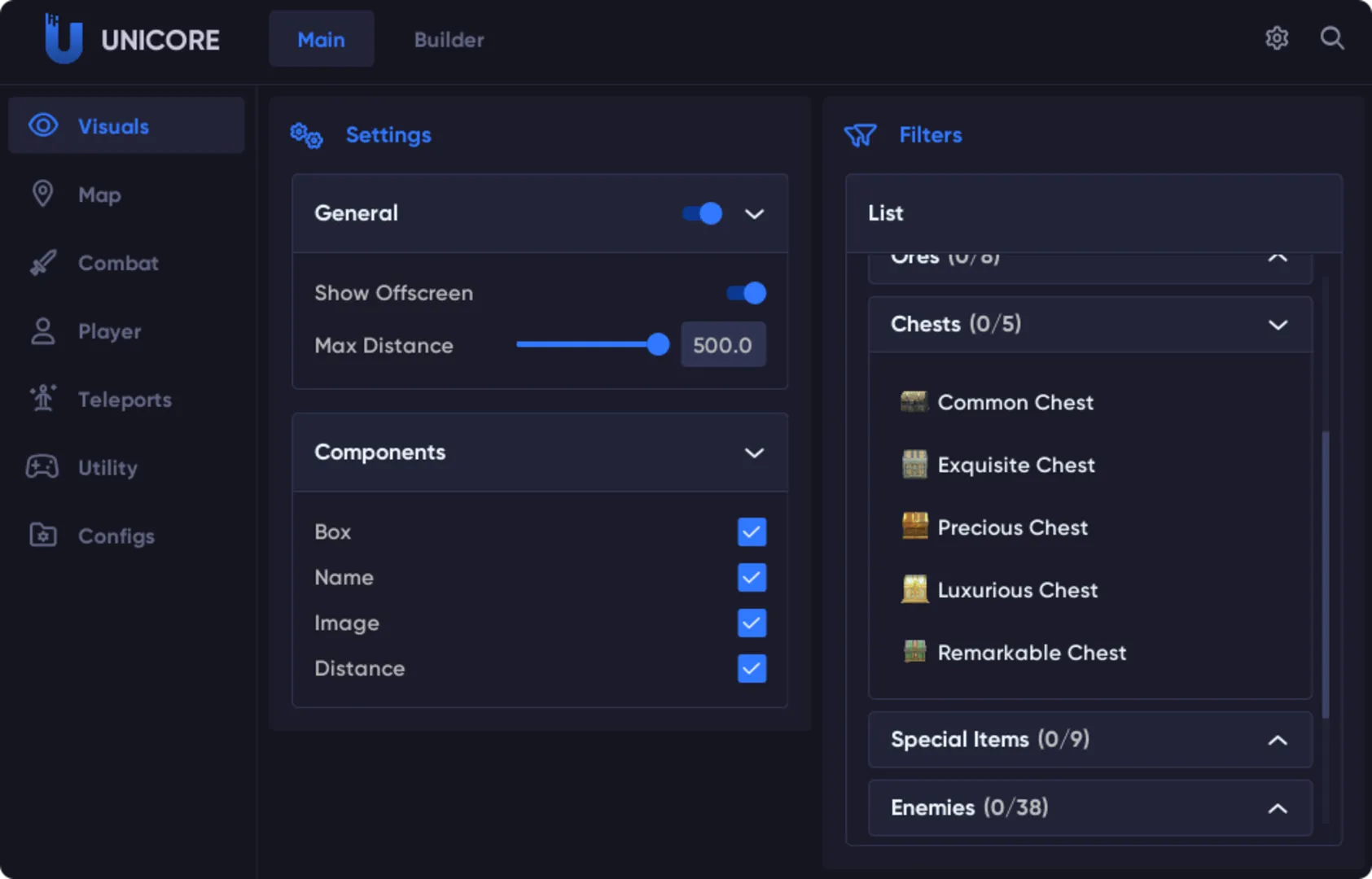Disable the Distance checkbox

click(751, 668)
